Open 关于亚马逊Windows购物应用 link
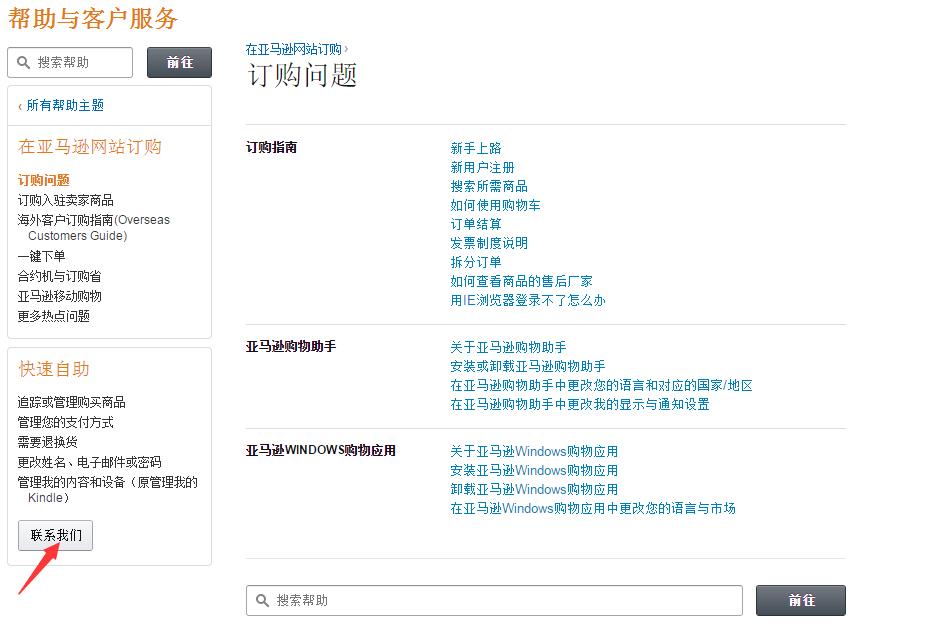937x632 pixels. (534, 452)
